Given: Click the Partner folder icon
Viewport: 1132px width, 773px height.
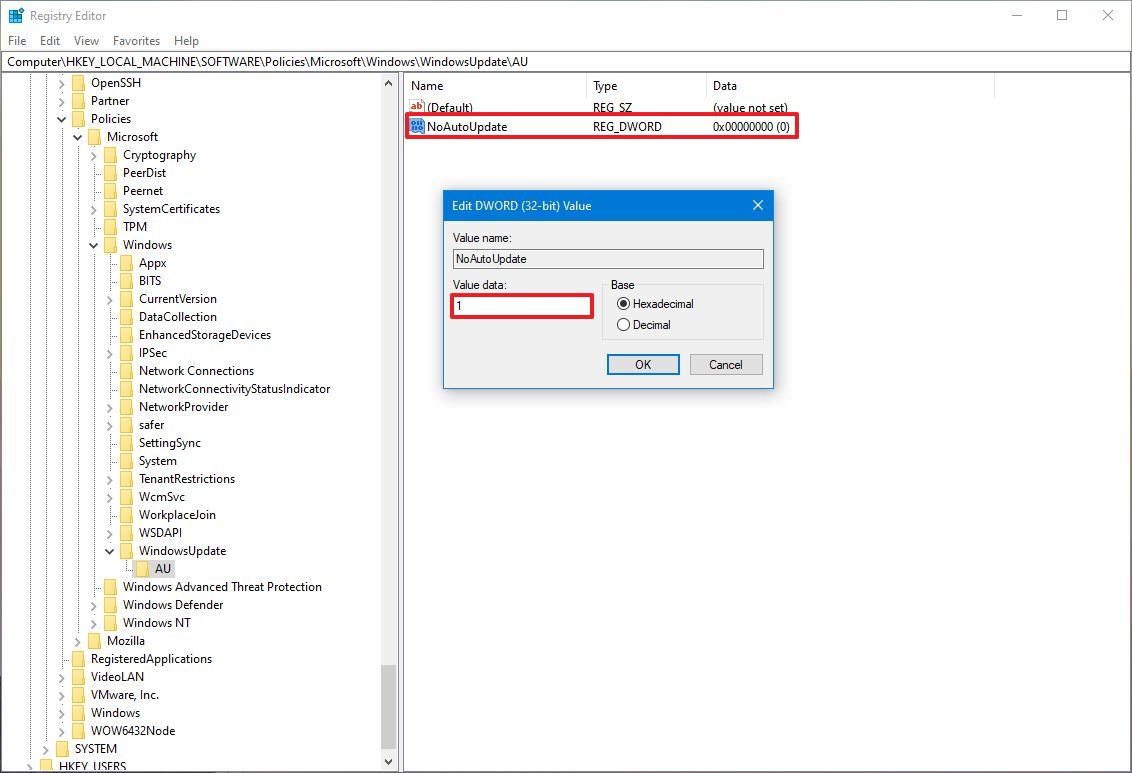Looking at the screenshot, I should [79, 101].
